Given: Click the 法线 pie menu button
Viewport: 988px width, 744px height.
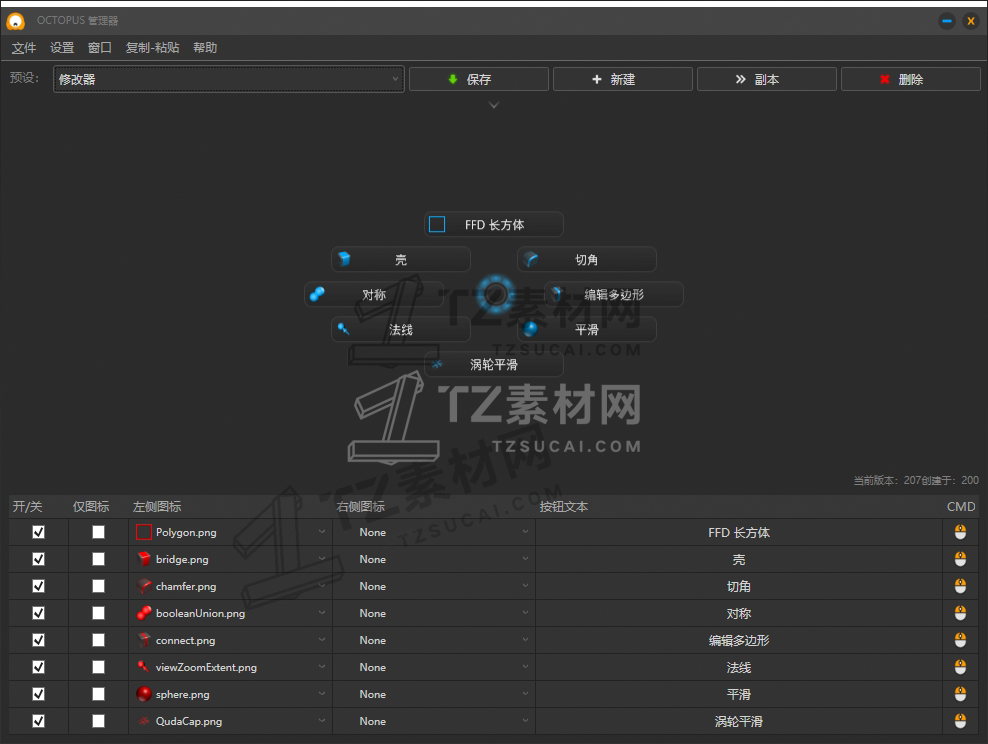Looking at the screenshot, I should pos(401,329).
